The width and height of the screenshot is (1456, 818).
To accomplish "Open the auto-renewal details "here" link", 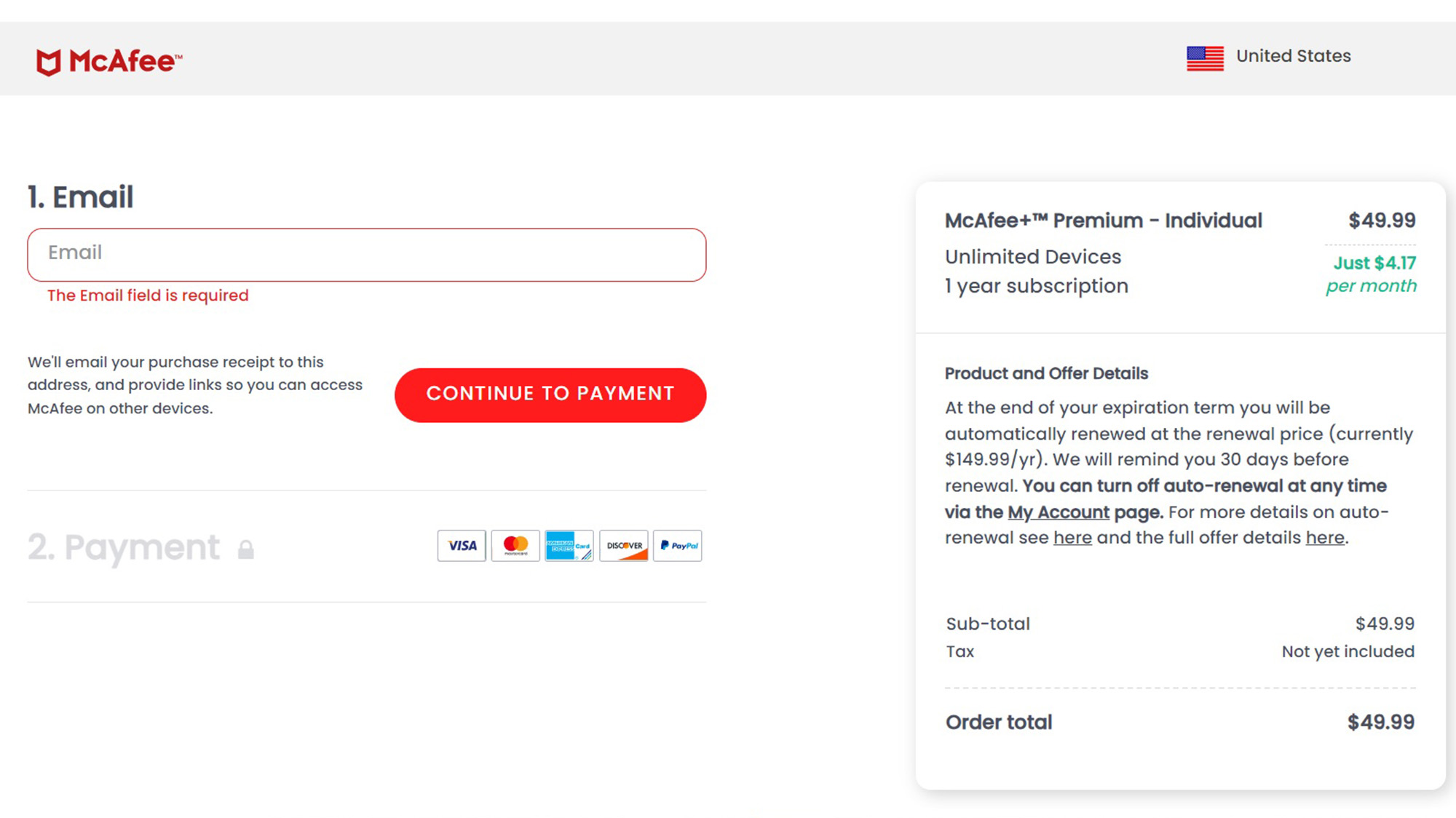I will (1072, 538).
